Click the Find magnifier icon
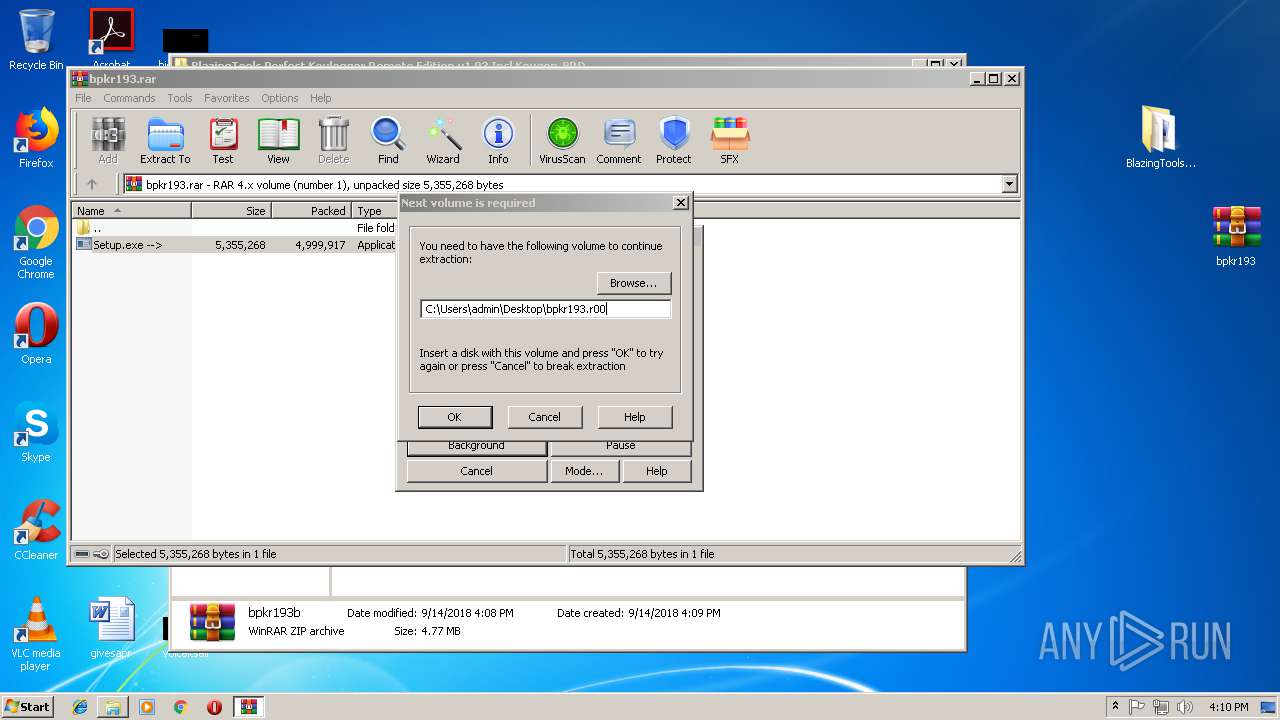This screenshot has height=720, width=1280. [x=388, y=140]
